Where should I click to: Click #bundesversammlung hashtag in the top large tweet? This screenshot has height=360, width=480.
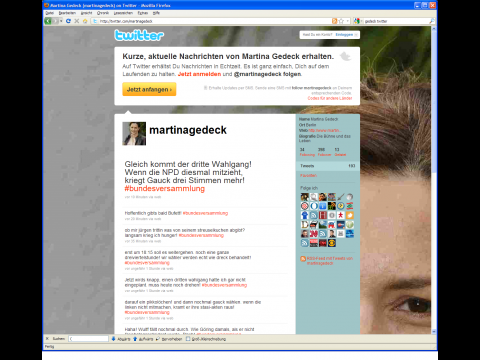click(165, 188)
